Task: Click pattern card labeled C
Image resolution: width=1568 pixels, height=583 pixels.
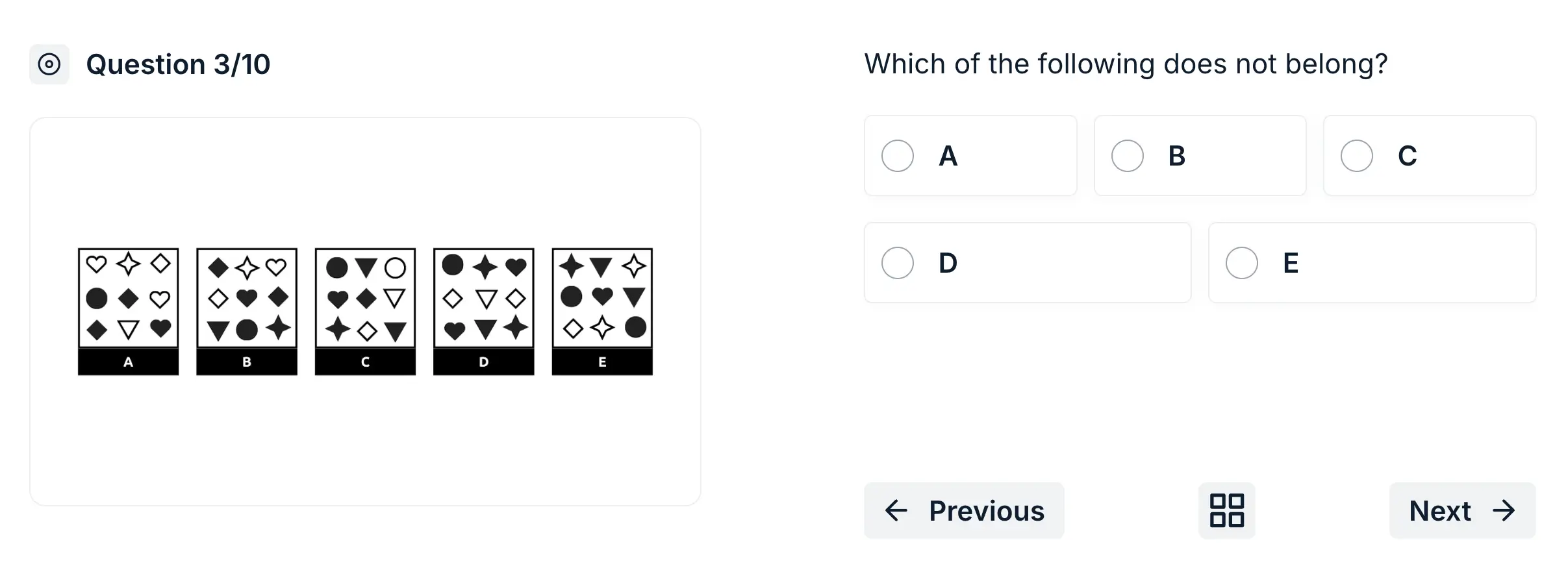Action: [x=365, y=299]
